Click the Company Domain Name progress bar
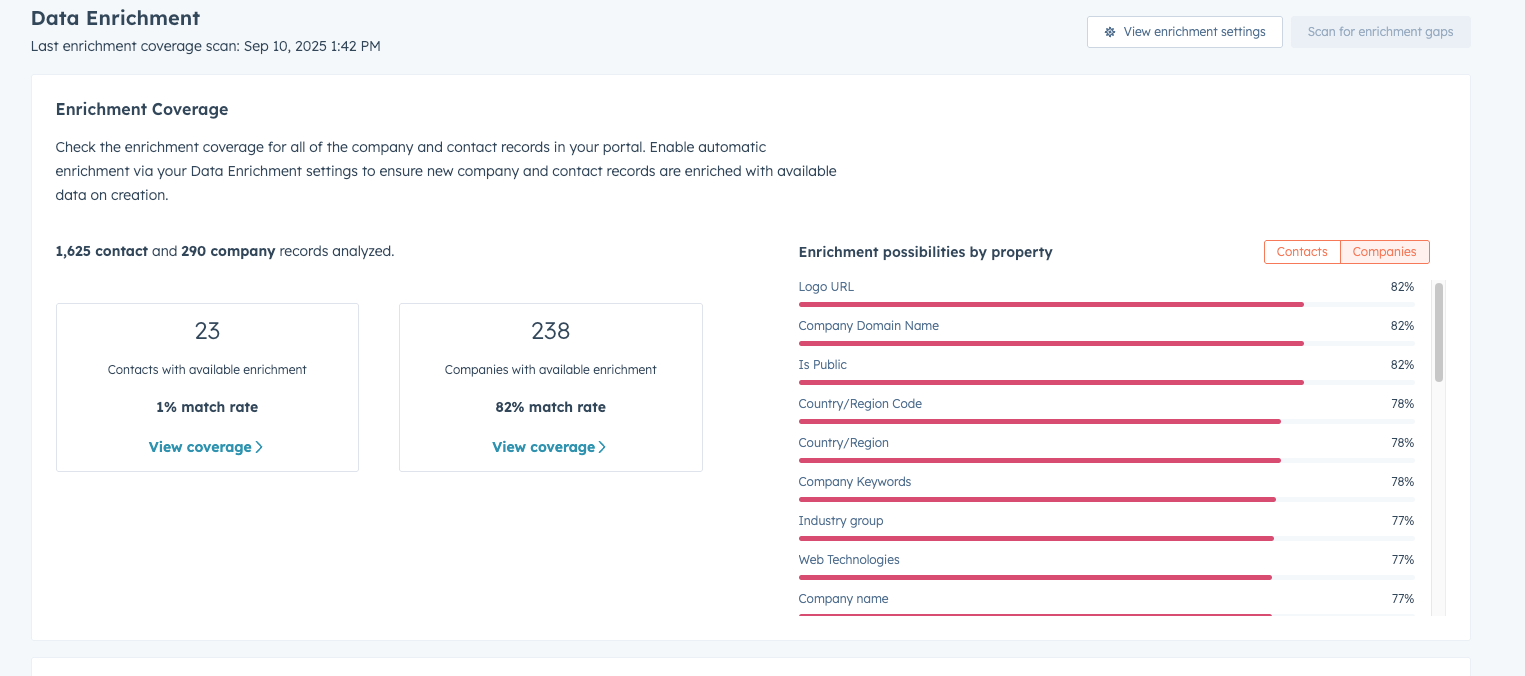The width and height of the screenshot is (1525, 676). point(1106,343)
